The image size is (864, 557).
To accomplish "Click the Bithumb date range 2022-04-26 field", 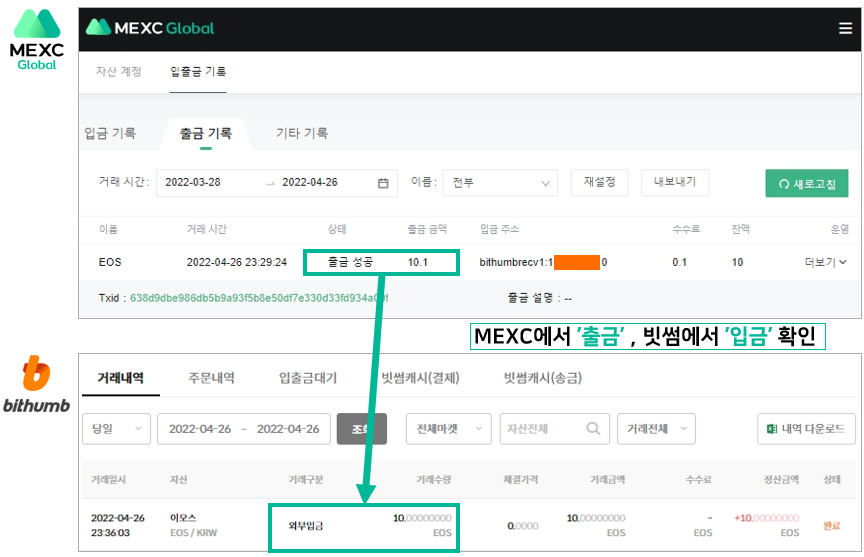I will 244,429.
